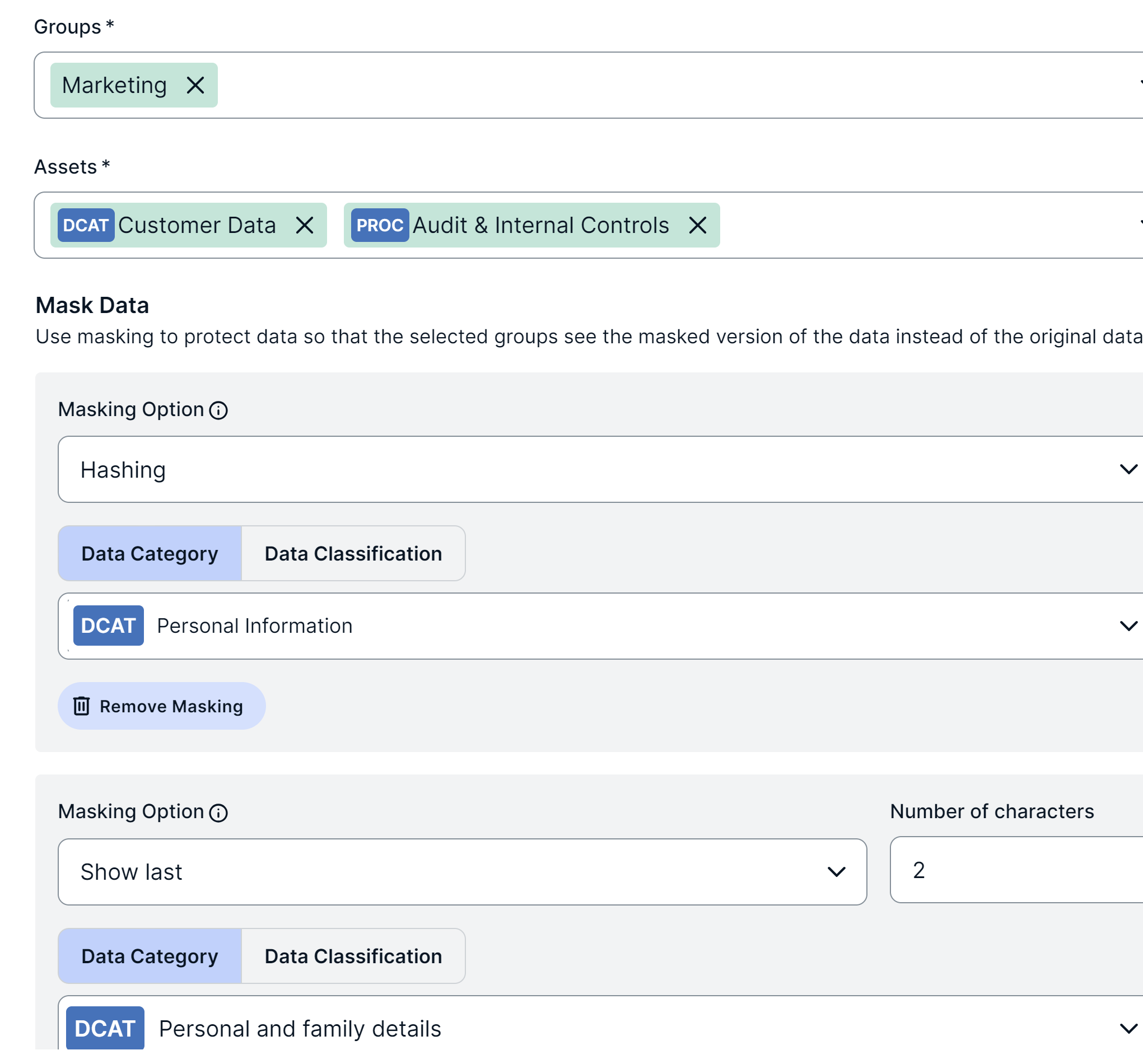Click inside the Groups selection field
Image resolution: width=1143 pixels, height=1064 pixels.
coord(632,85)
